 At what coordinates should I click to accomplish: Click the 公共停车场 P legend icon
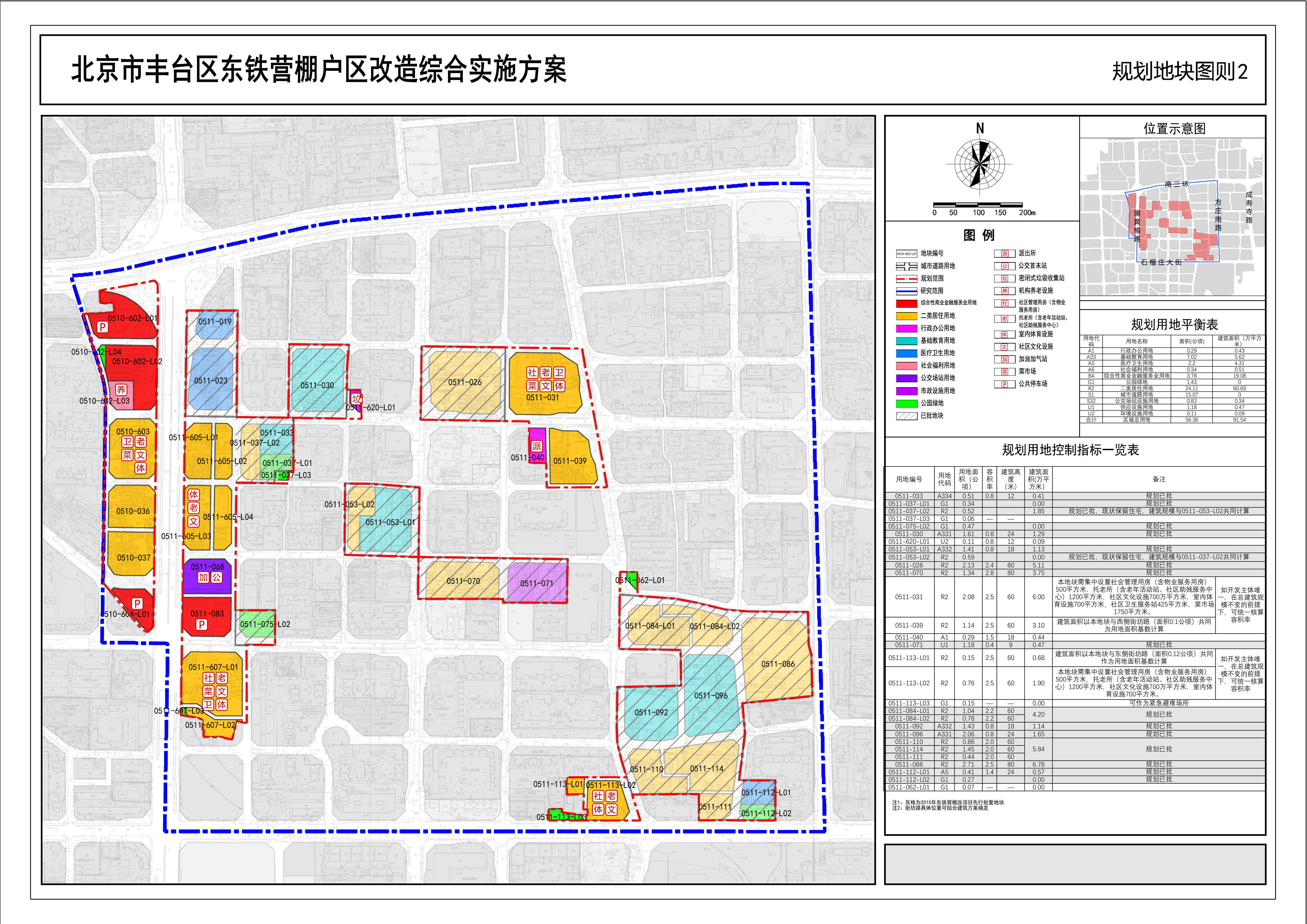(x=1005, y=384)
